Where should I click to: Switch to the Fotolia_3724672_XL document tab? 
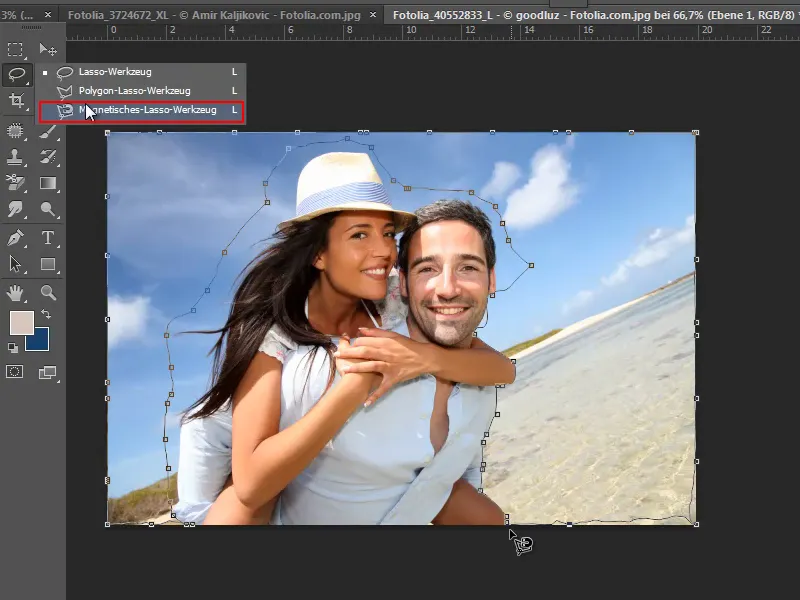click(212, 16)
